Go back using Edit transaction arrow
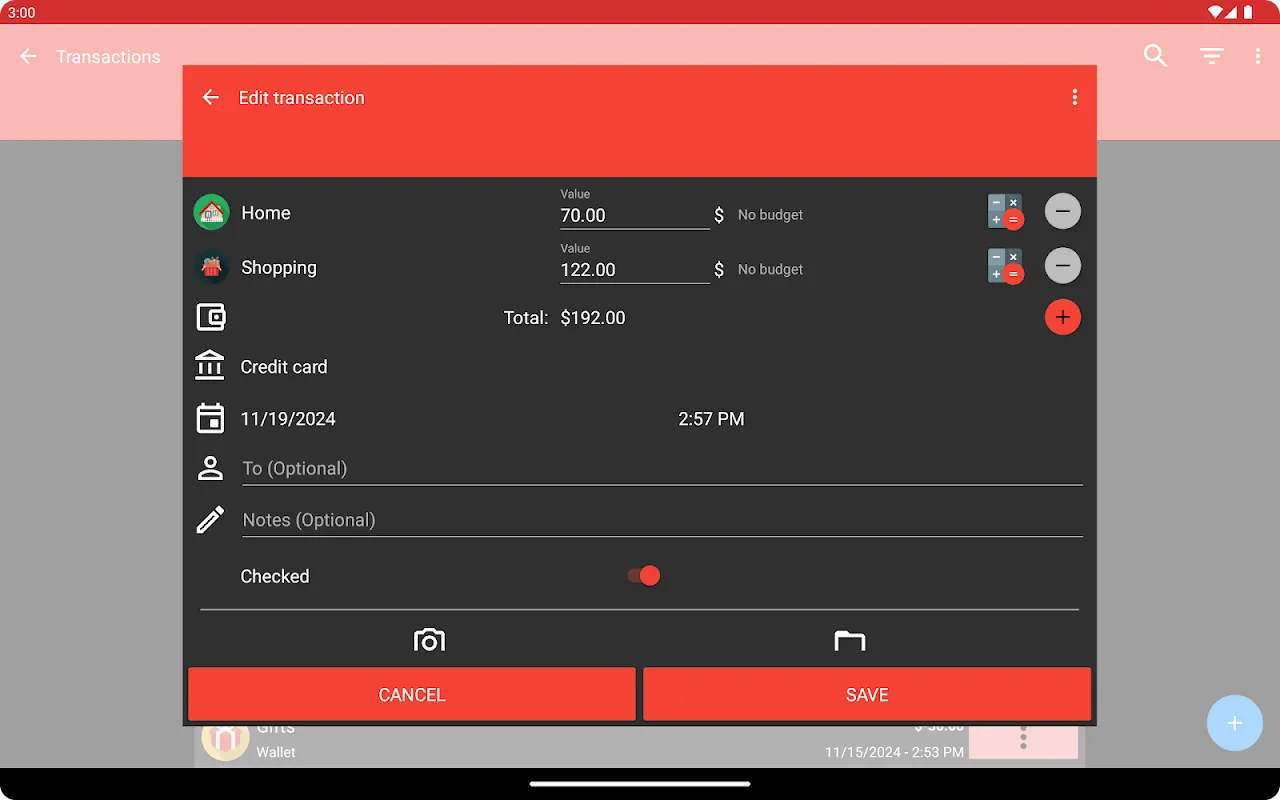1280x800 pixels. pos(210,97)
